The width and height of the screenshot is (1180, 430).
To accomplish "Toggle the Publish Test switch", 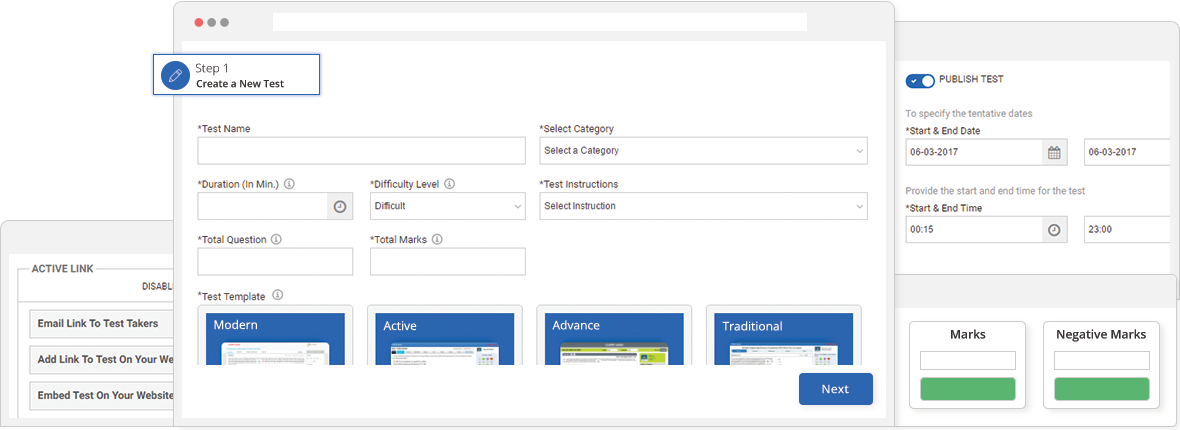I will pyautogui.click(x=920, y=81).
